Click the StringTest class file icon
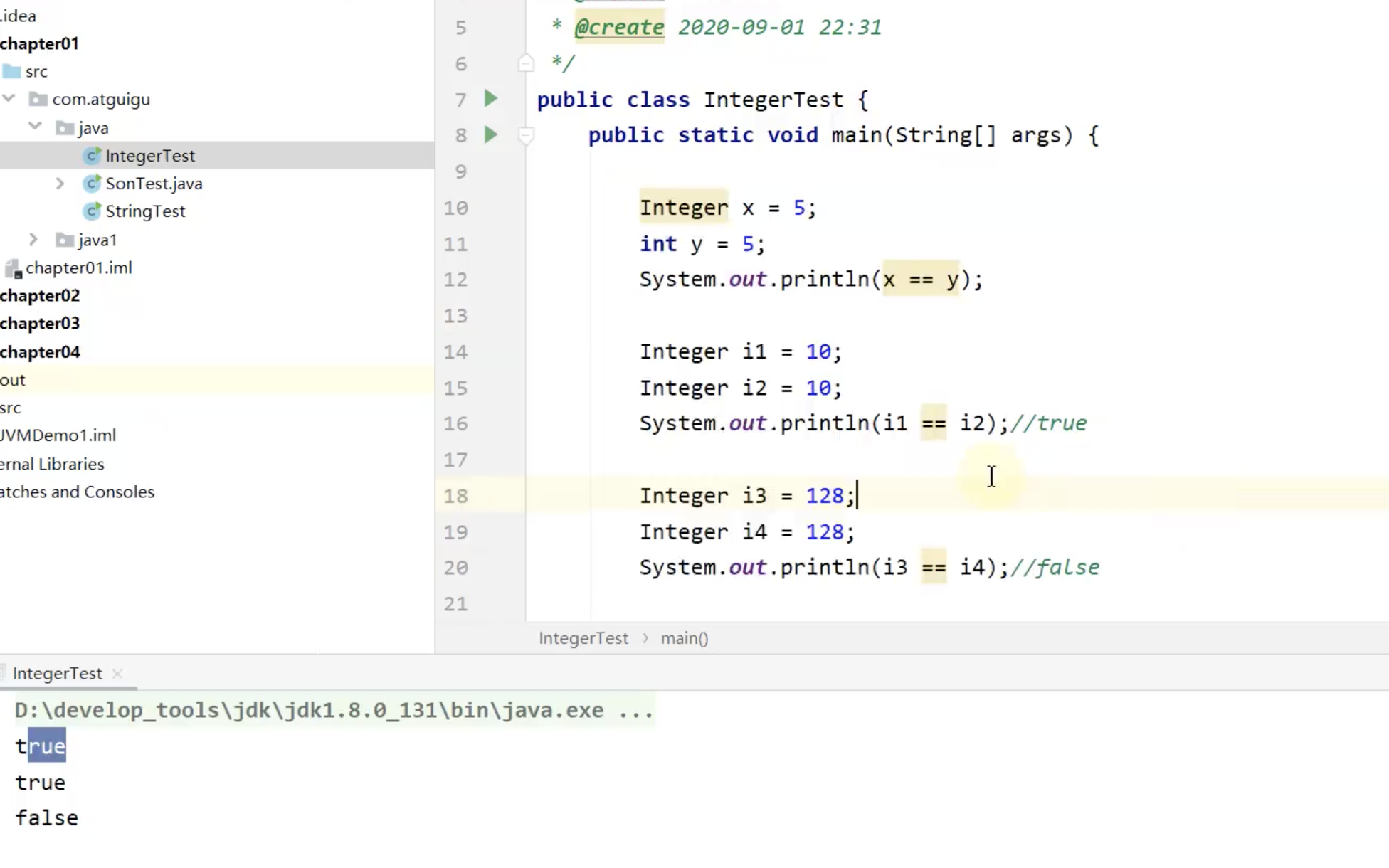Image resolution: width=1389 pixels, height=868 pixels. pyautogui.click(x=92, y=211)
